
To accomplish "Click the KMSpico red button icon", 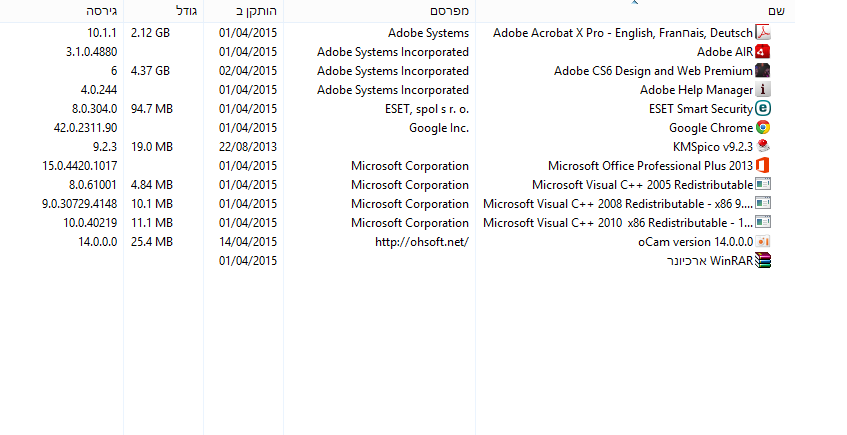I will coord(763,146).
